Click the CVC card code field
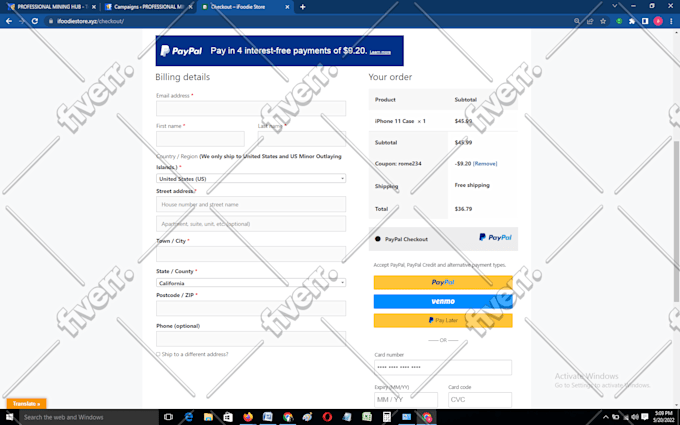The height and width of the screenshot is (425, 680). coord(480,399)
